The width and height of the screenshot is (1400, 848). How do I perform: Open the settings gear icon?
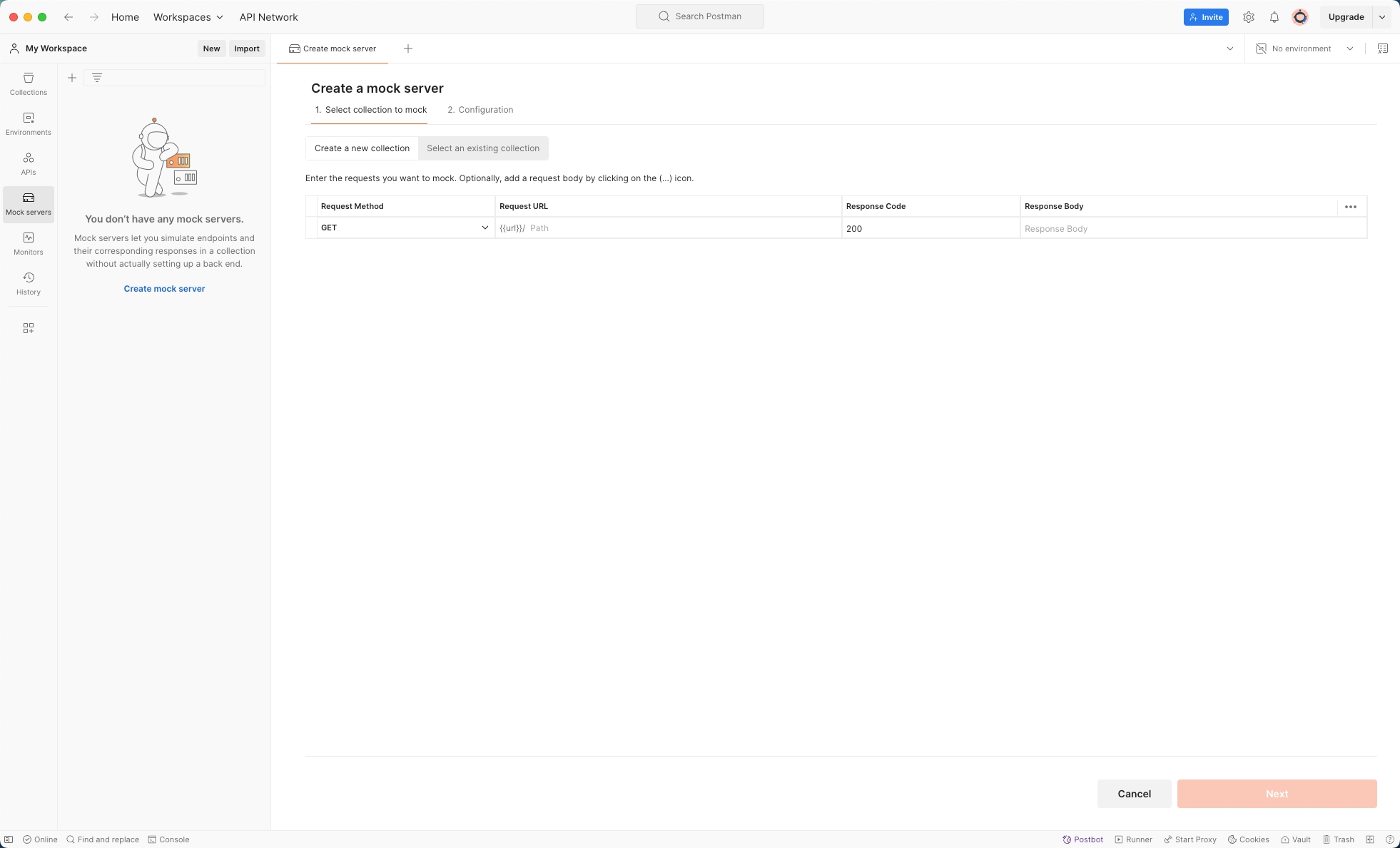pyautogui.click(x=1249, y=17)
